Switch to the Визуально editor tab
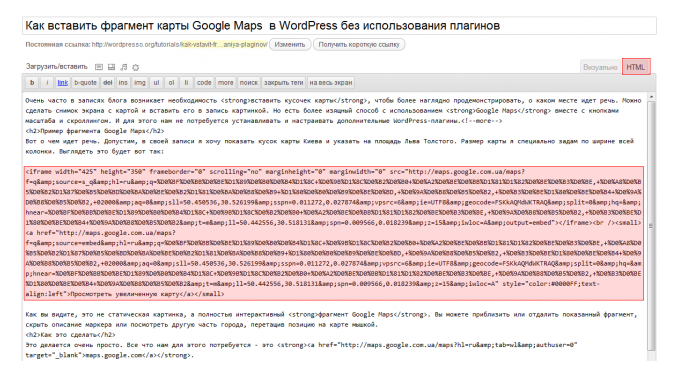Screen dimensions: 674x391 point(600,67)
